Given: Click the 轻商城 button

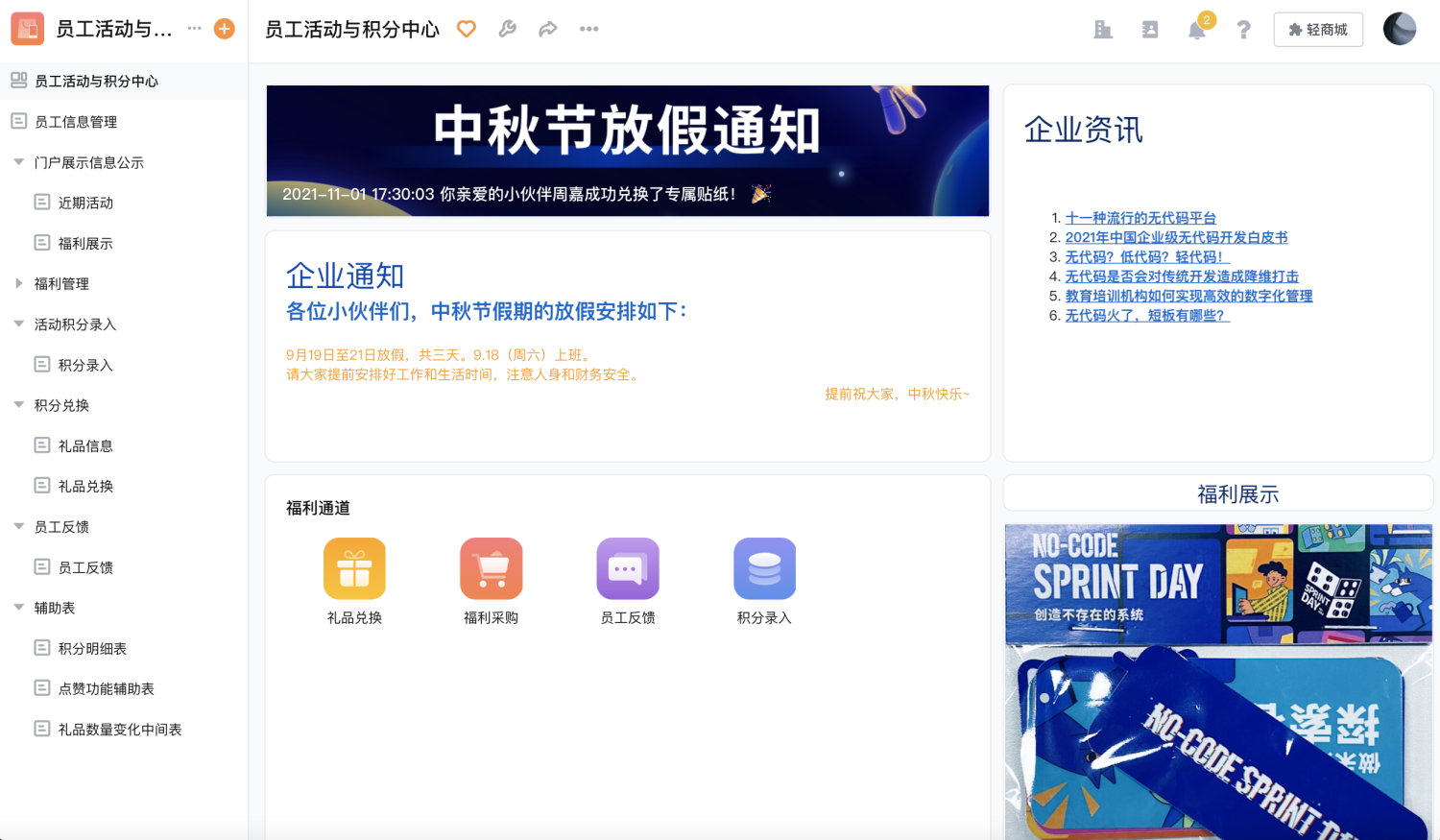Looking at the screenshot, I should (1318, 30).
